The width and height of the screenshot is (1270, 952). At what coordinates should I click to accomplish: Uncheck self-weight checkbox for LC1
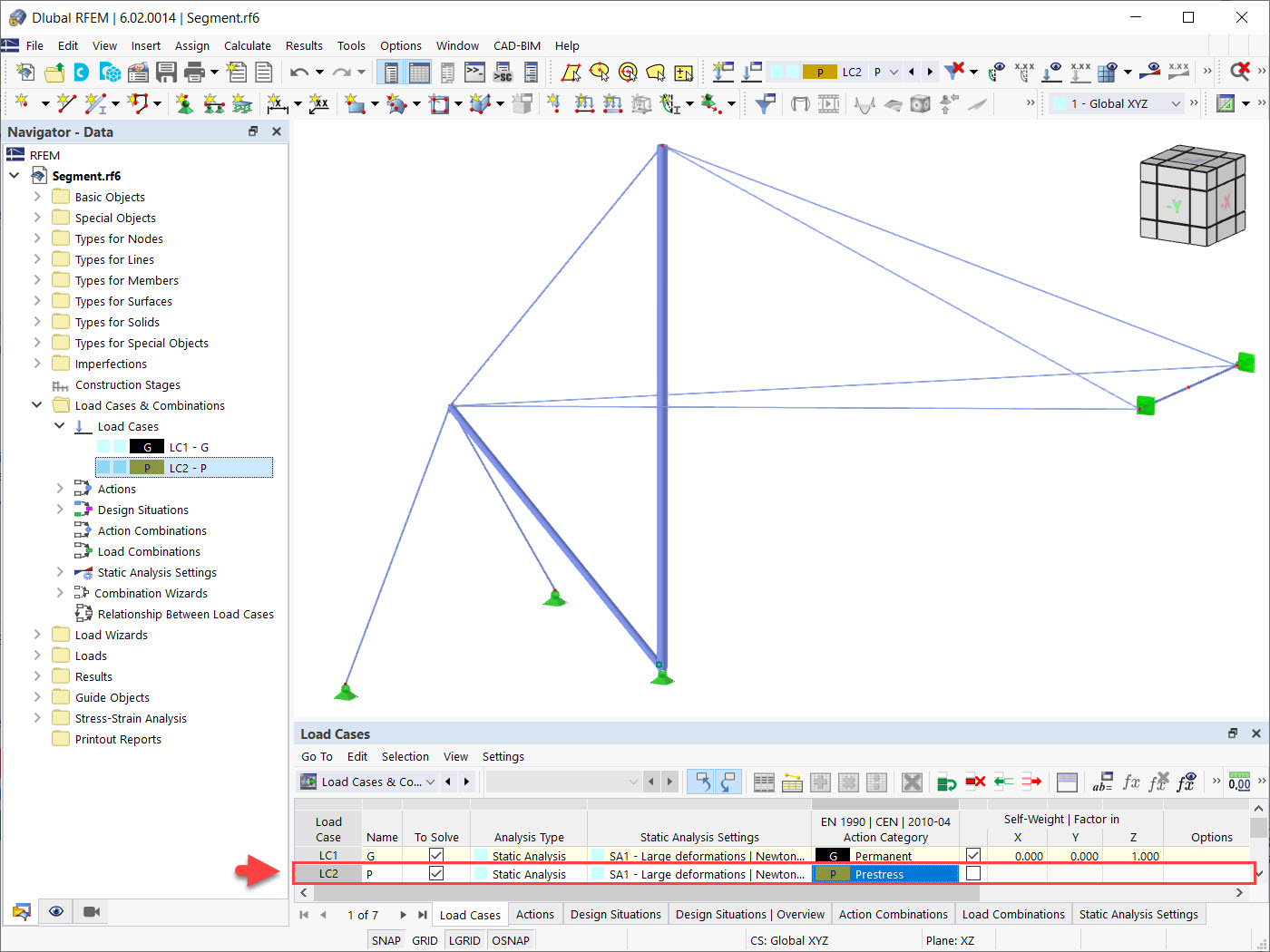point(973,855)
